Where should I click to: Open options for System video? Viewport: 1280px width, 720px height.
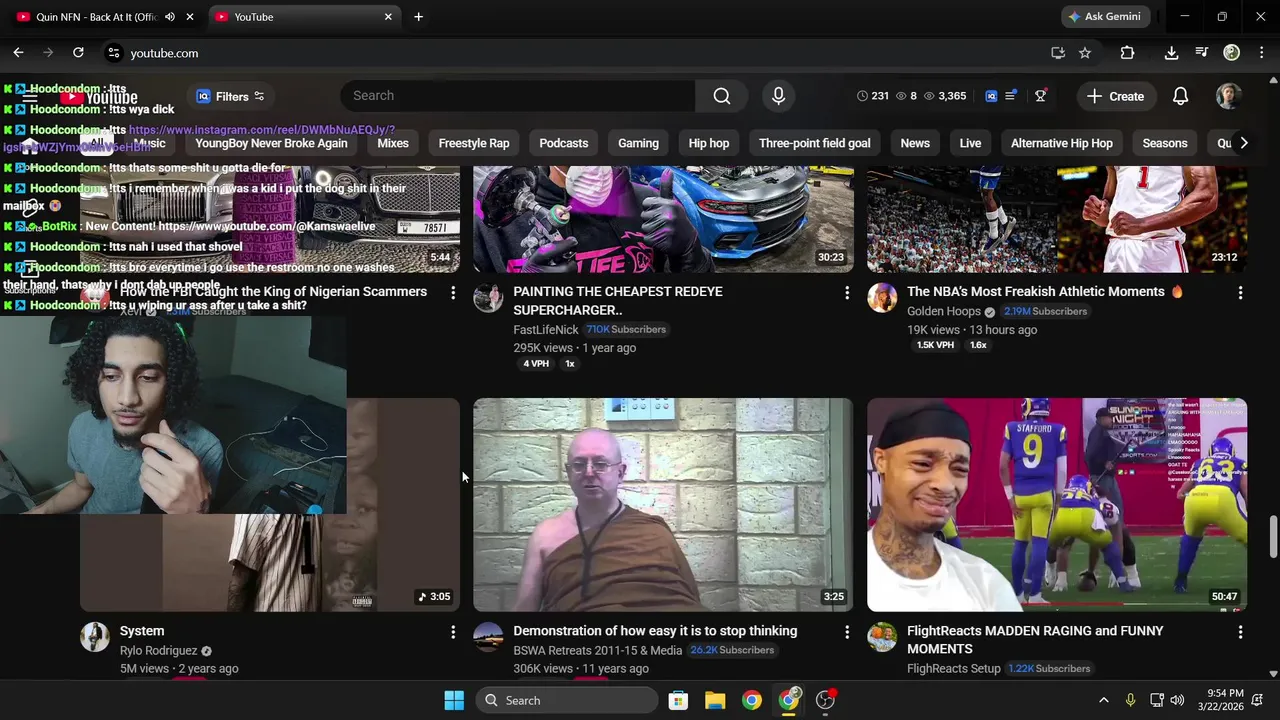[453, 632]
